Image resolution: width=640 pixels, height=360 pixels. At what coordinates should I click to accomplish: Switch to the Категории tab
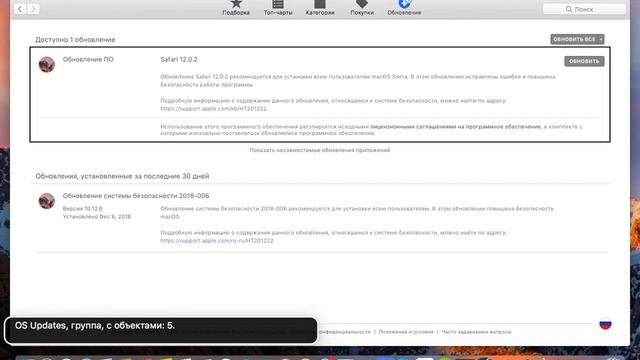[320, 8]
